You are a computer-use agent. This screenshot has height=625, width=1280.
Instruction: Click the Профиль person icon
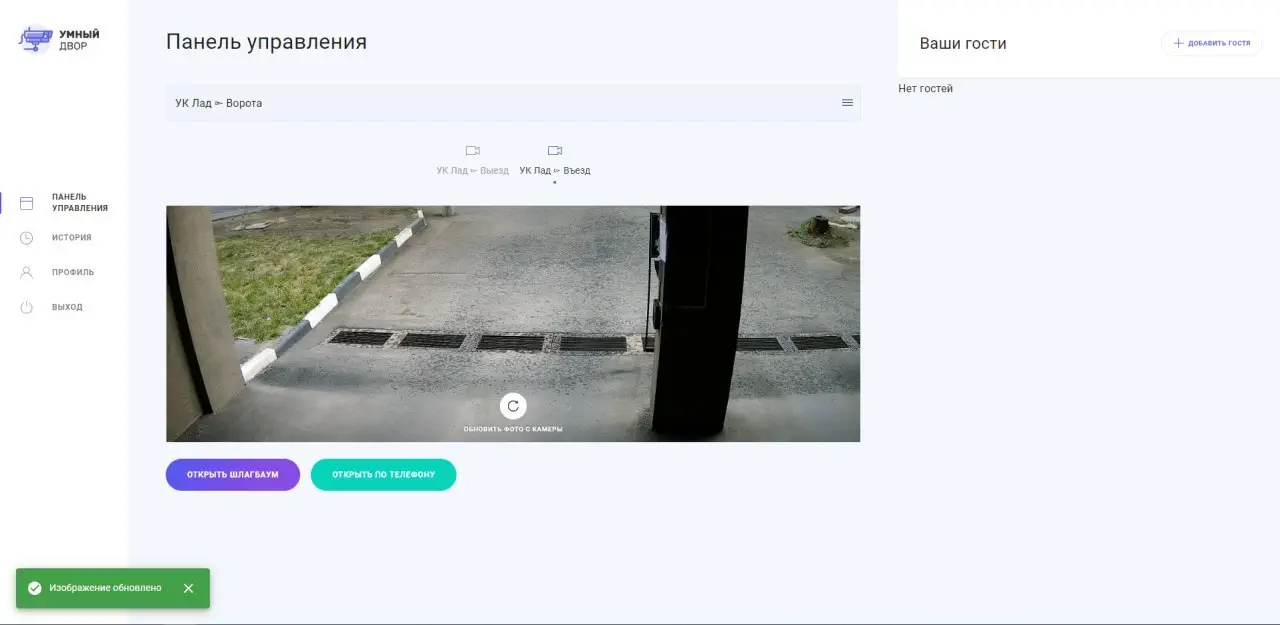click(x=27, y=272)
